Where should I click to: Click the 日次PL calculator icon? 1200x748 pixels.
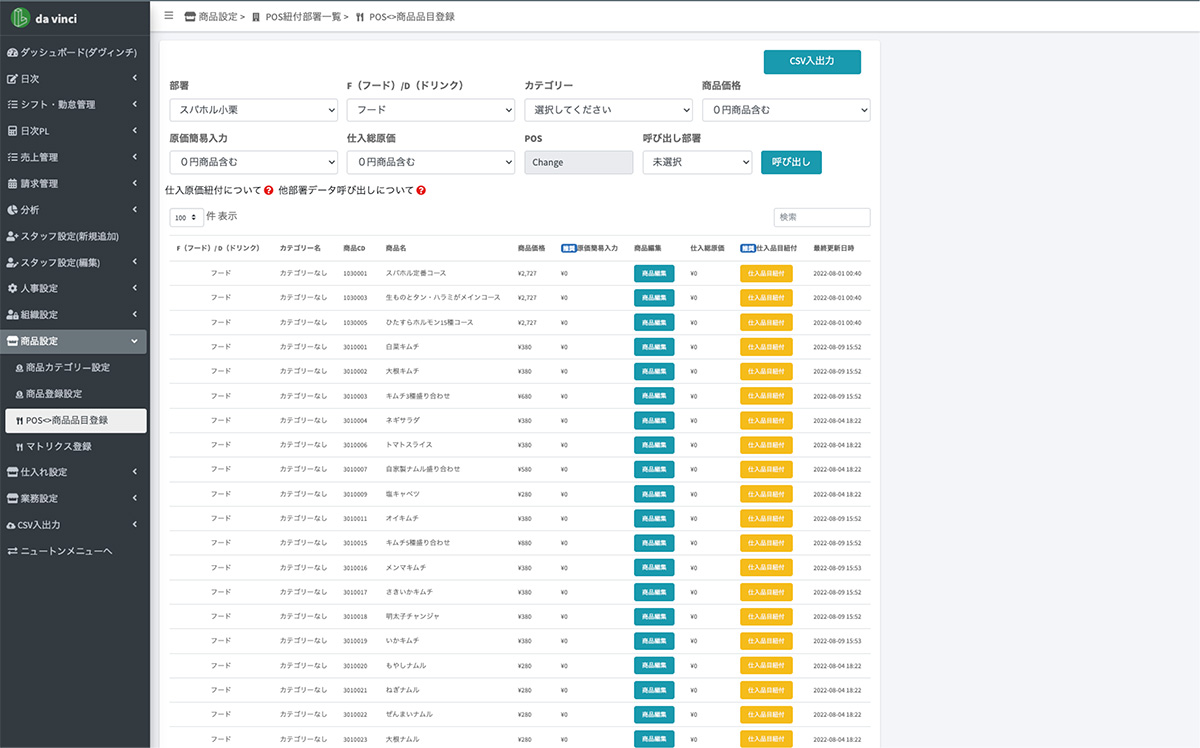tap(12, 131)
